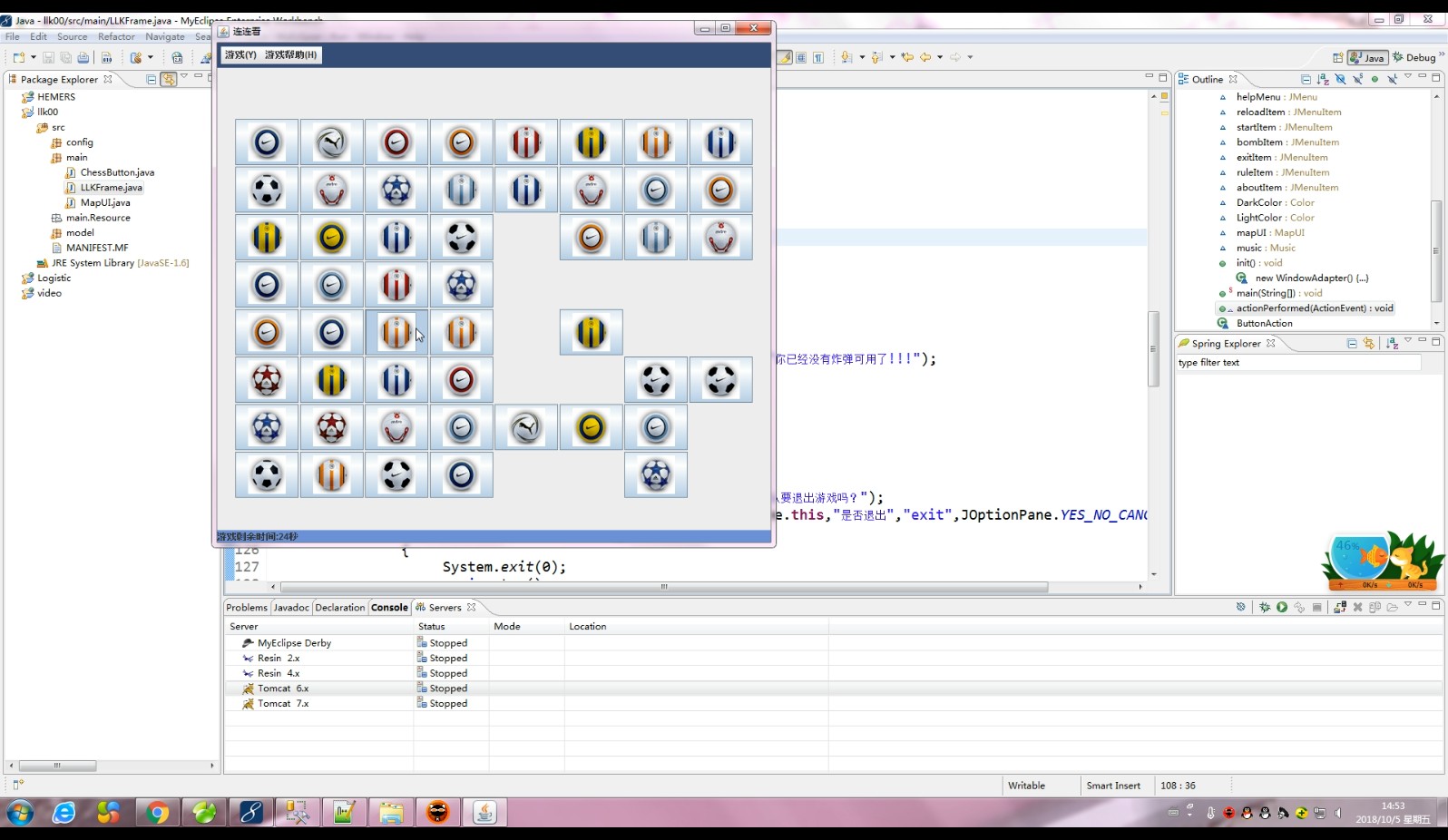
Task: Toggle Link with Editor in Package Explorer
Action: (x=168, y=79)
